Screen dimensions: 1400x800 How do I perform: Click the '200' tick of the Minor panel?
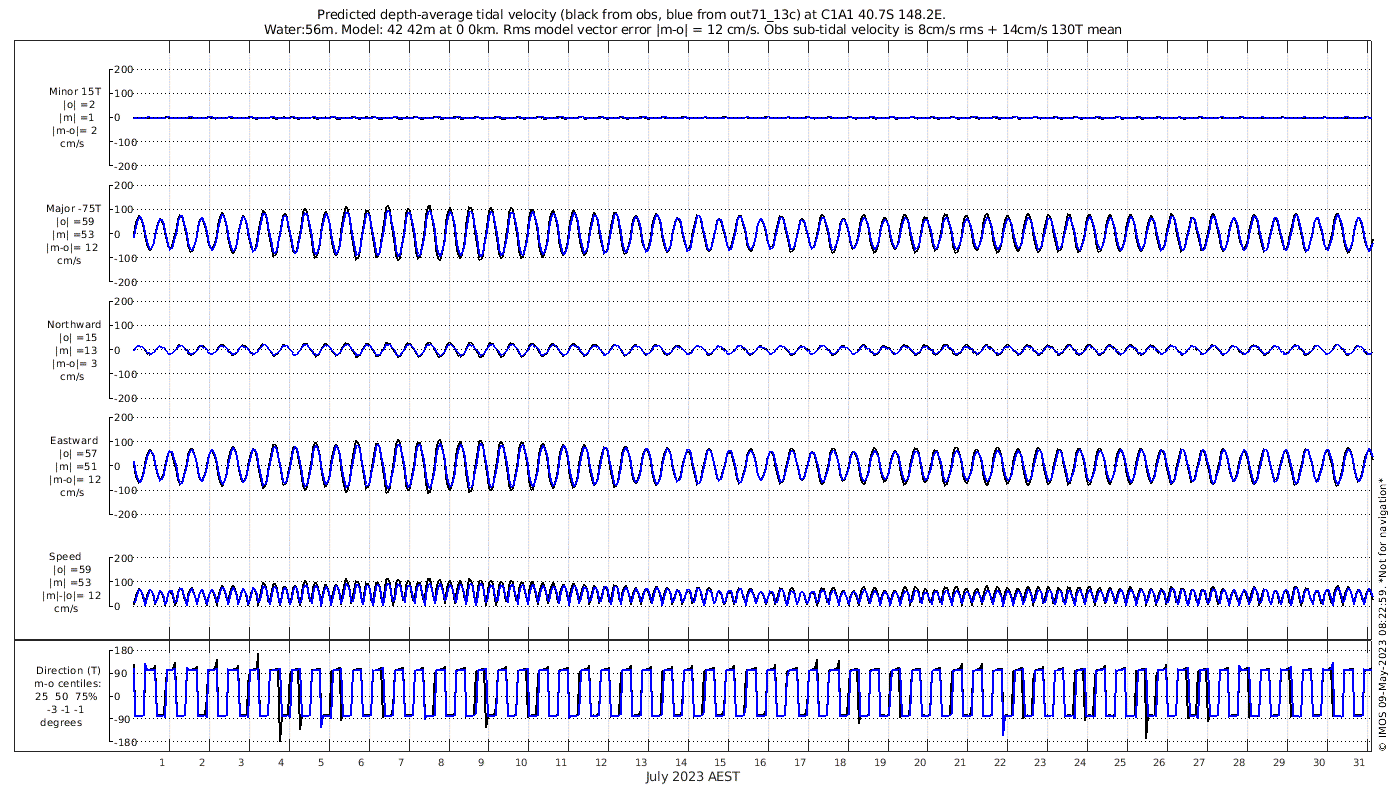[124, 69]
